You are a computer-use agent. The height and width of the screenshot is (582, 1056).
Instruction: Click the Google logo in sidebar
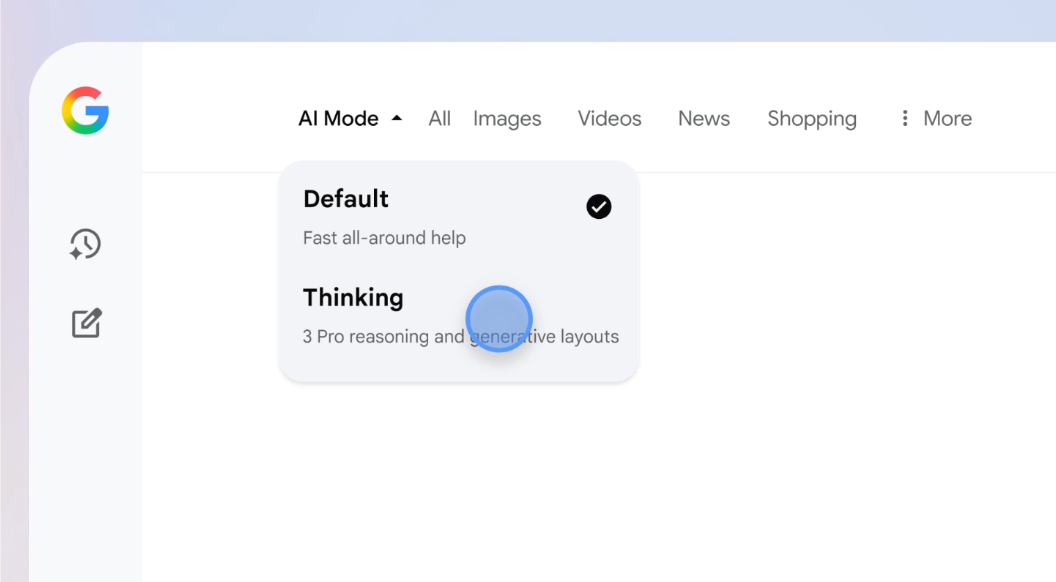[85, 110]
